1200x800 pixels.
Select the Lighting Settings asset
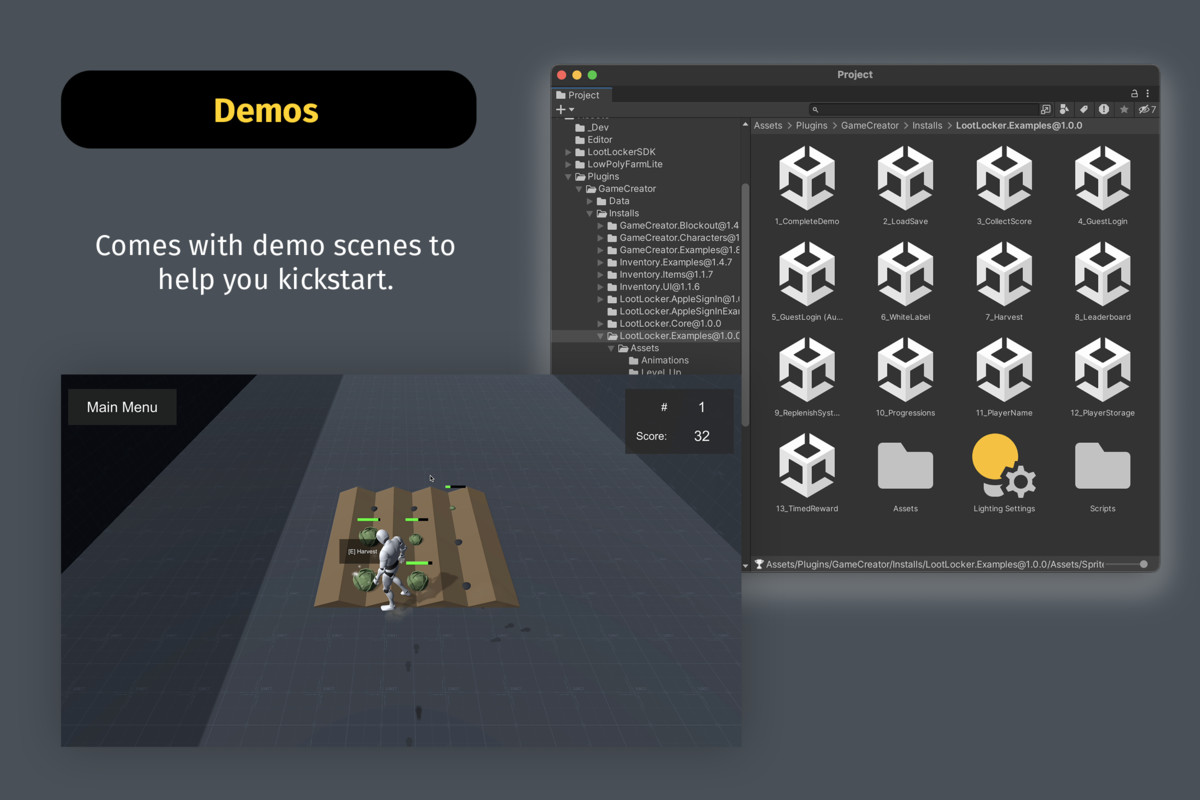(1004, 474)
